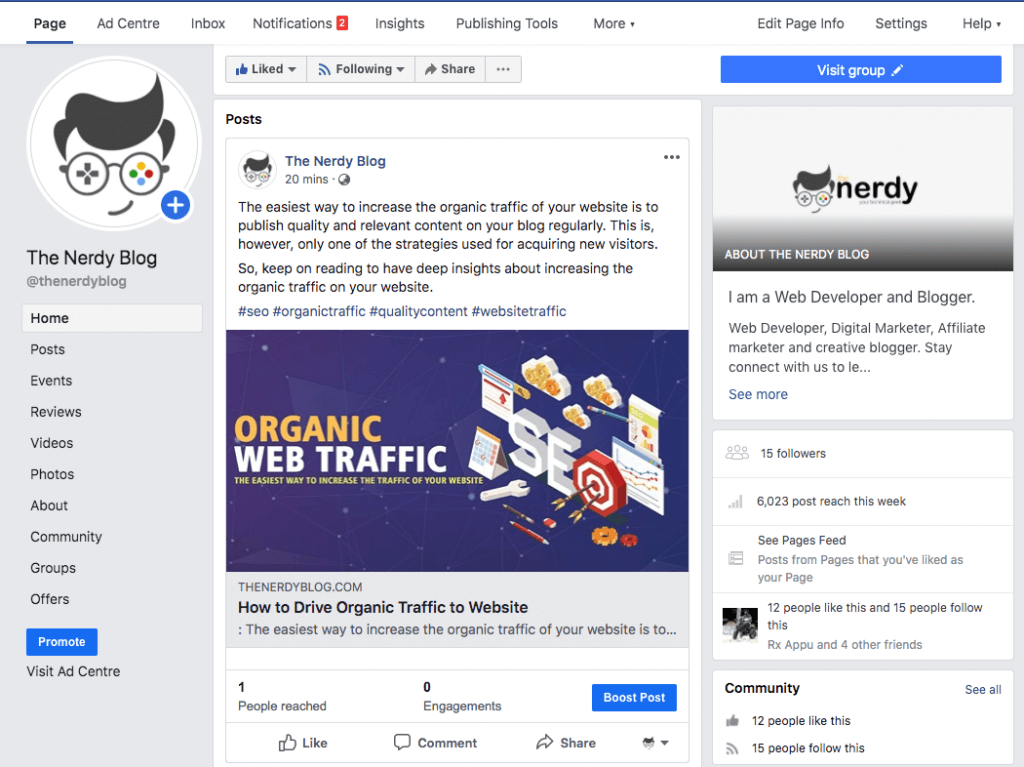This screenshot has height=767, width=1024.
Task: Open the Inbox tab
Action: (208, 24)
